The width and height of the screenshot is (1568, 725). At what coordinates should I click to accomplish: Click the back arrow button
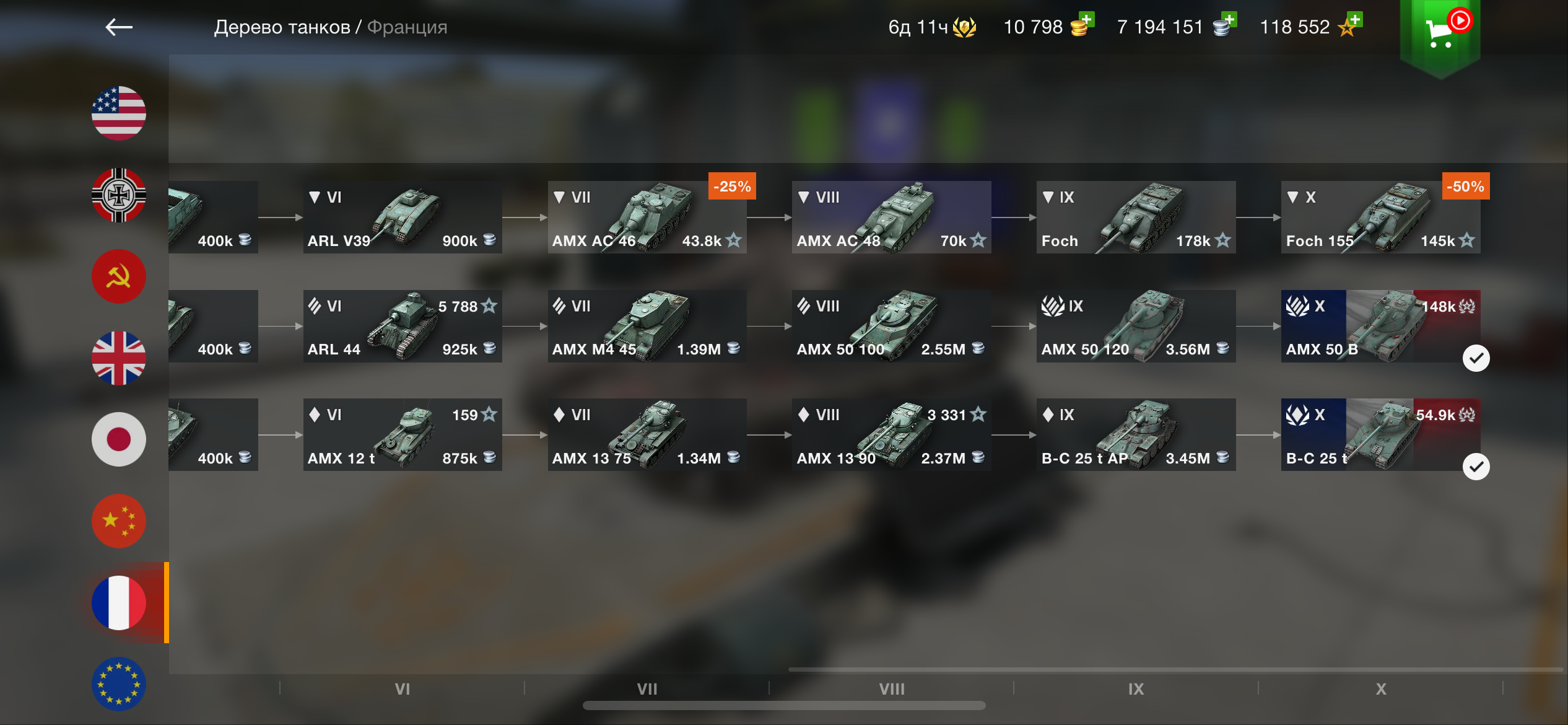pos(119,27)
